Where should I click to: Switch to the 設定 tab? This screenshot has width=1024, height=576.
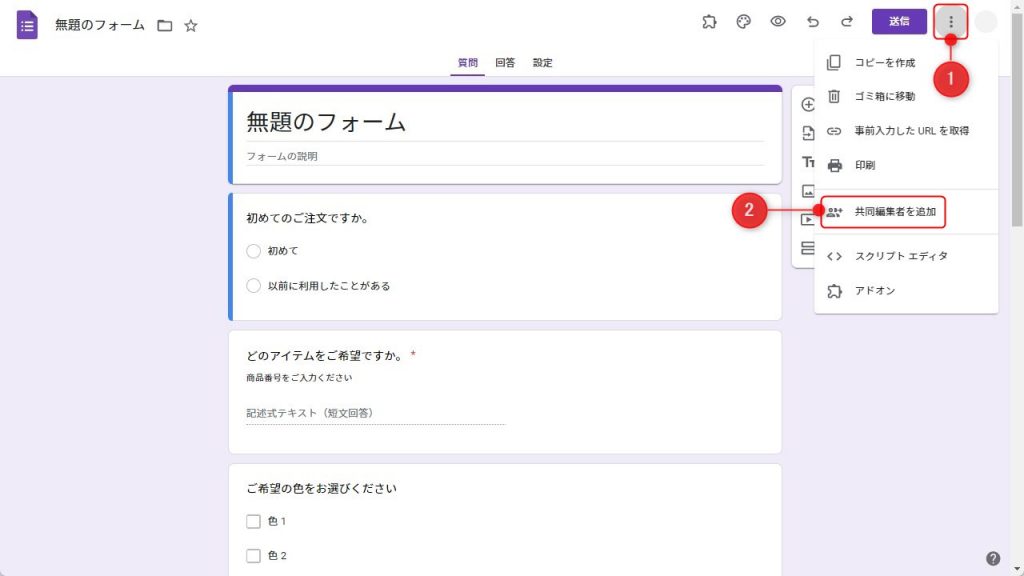(x=542, y=63)
